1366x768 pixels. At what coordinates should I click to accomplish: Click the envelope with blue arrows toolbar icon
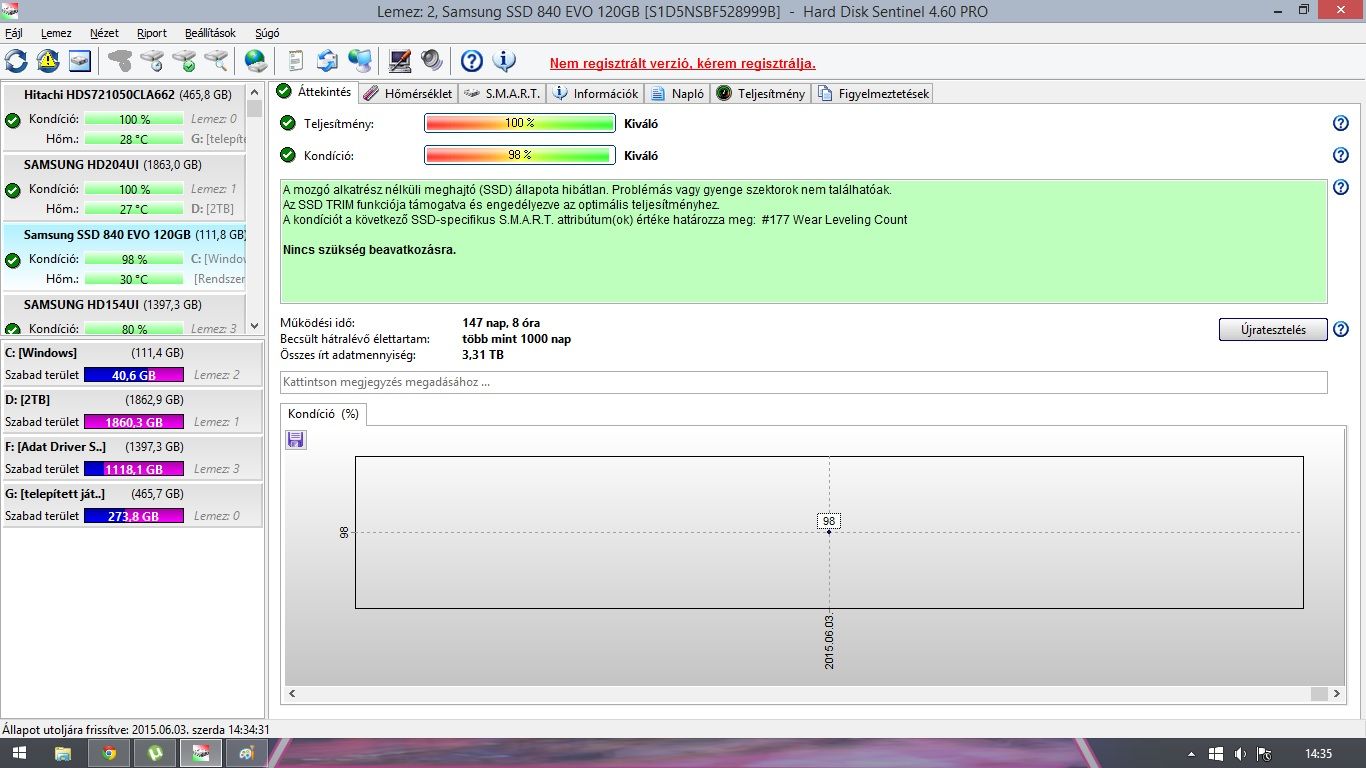328,61
